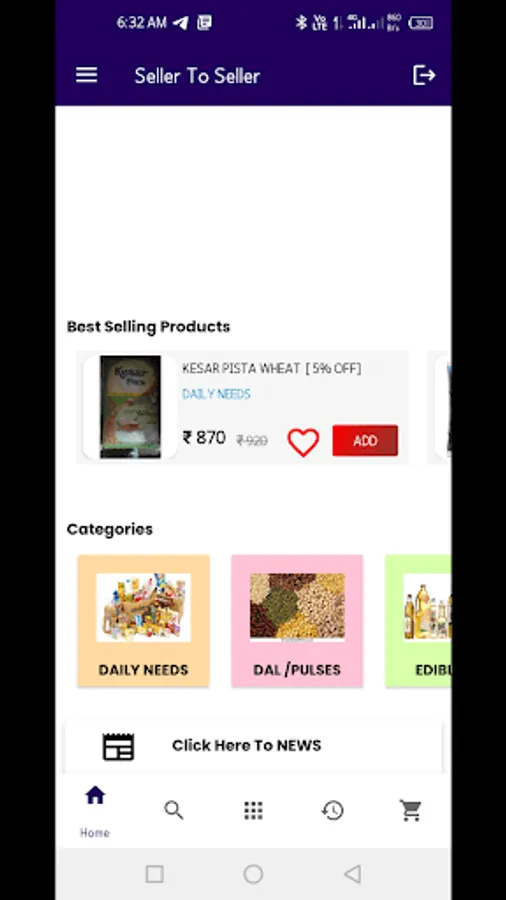The height and width of the screenshot is (900, 506).
Task: Open the Kesar Pista Wheat product image
Action: click(130, 407)
